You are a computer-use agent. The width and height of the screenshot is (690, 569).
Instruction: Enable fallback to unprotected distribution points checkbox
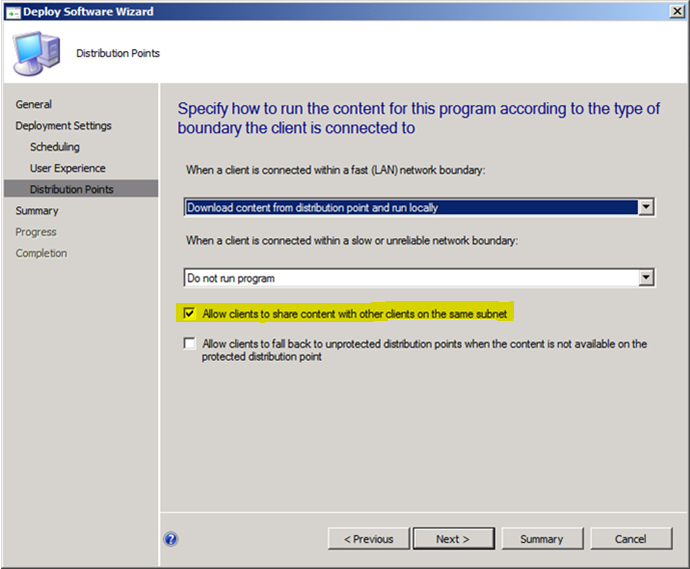point(190,344)
